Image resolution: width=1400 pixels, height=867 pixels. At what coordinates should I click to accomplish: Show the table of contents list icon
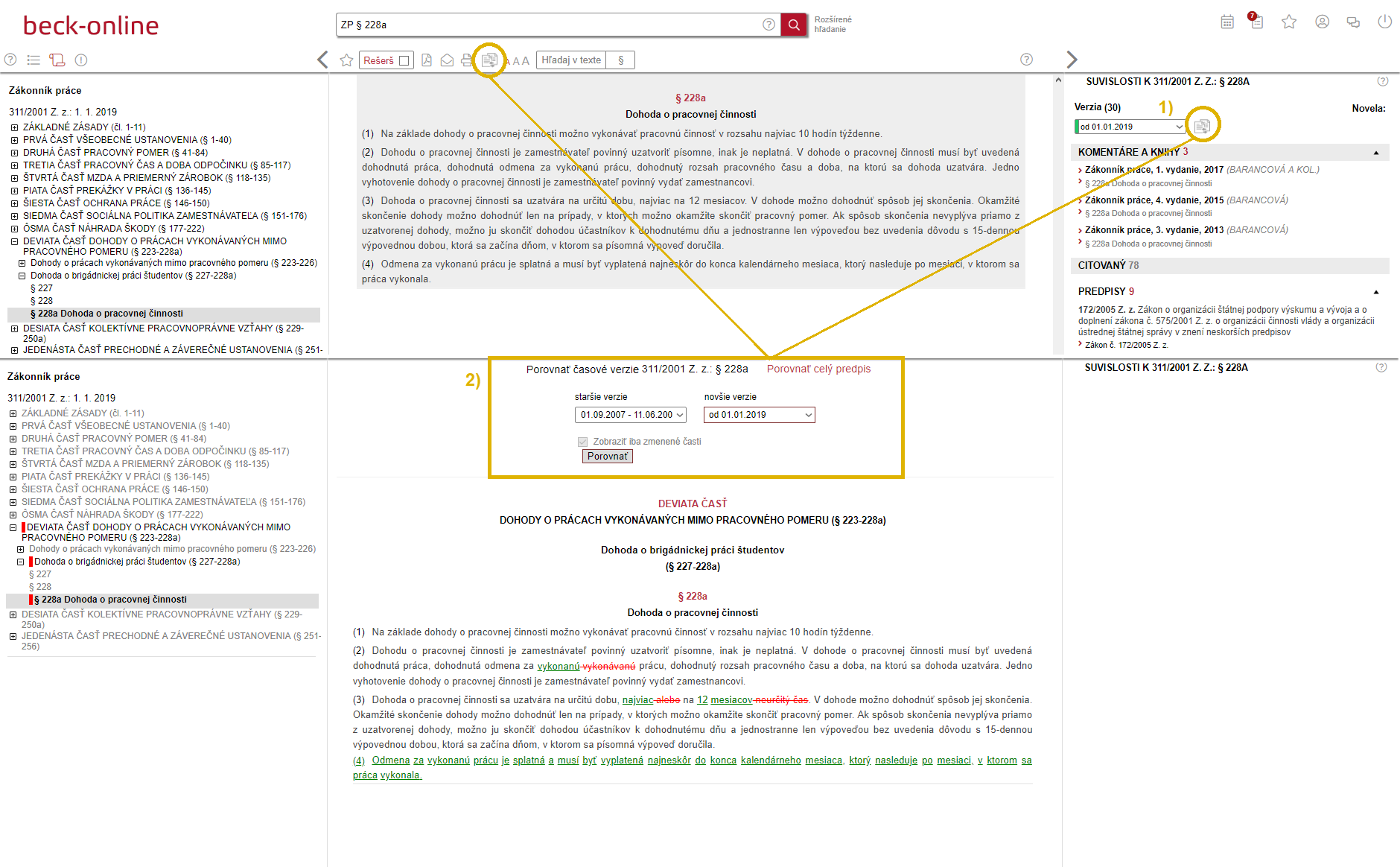pyautogui.click(x=34, y=60)
